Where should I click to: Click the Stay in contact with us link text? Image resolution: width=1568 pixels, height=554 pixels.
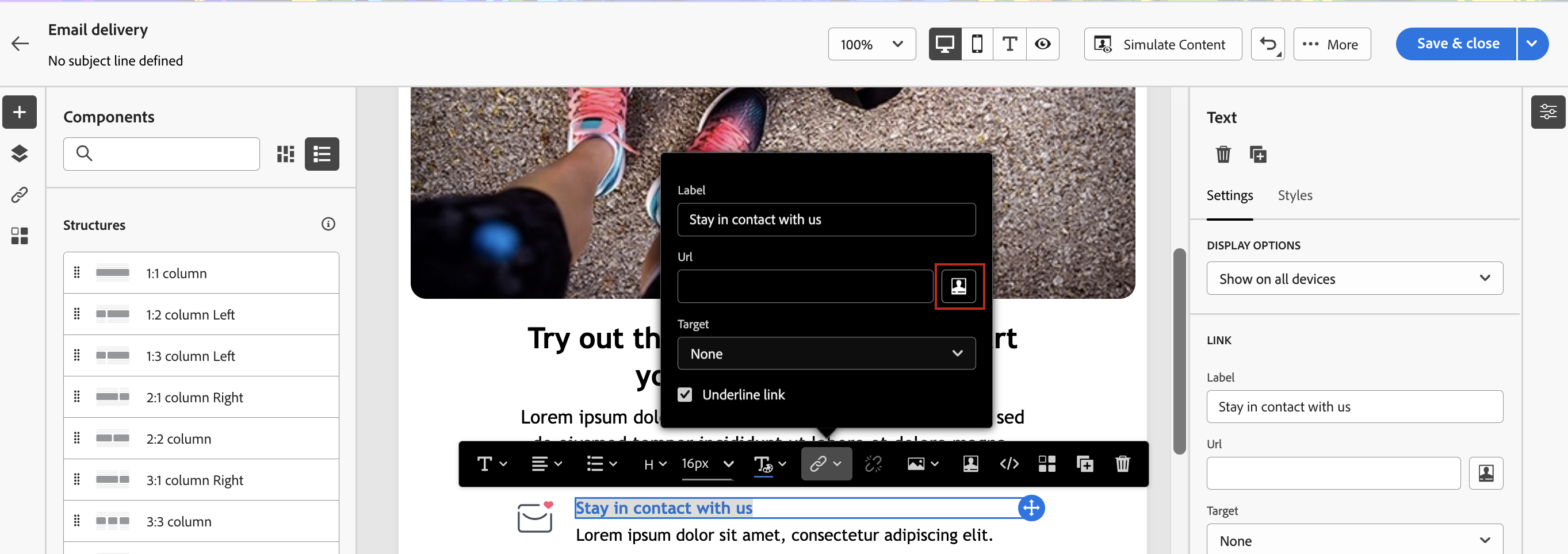coord(664,508)
